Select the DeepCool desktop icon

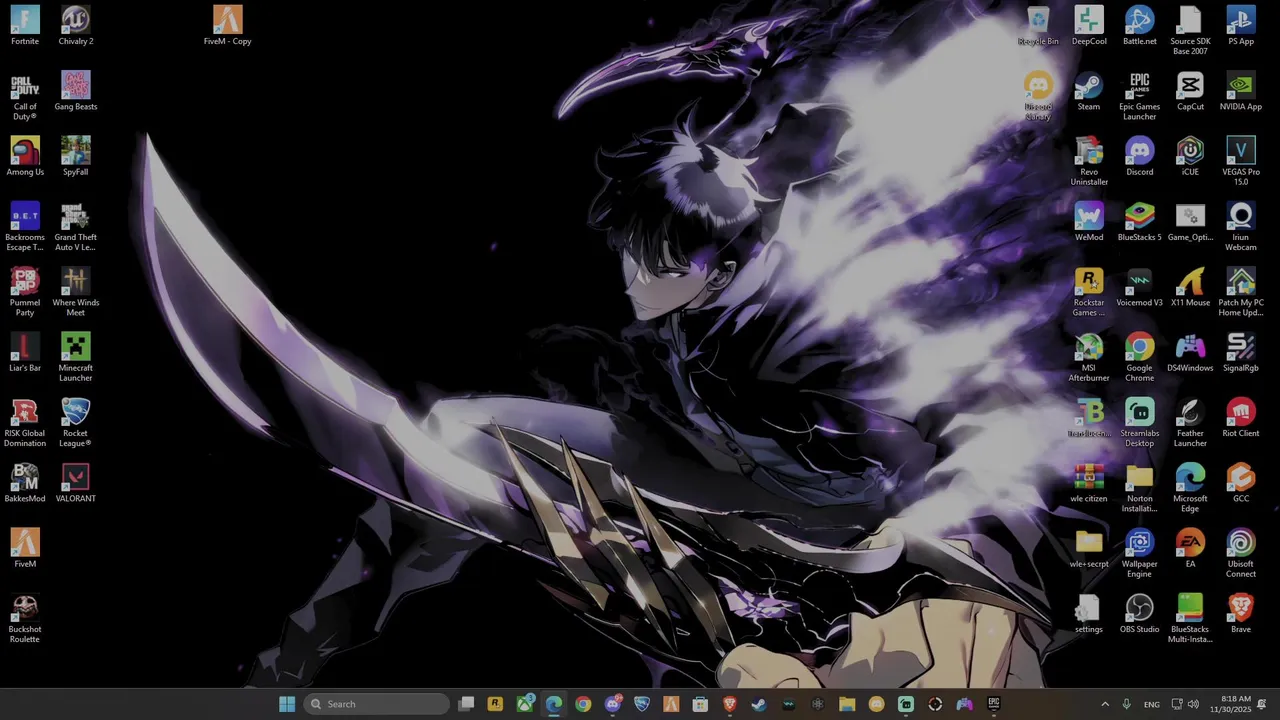pos(1089,25)
